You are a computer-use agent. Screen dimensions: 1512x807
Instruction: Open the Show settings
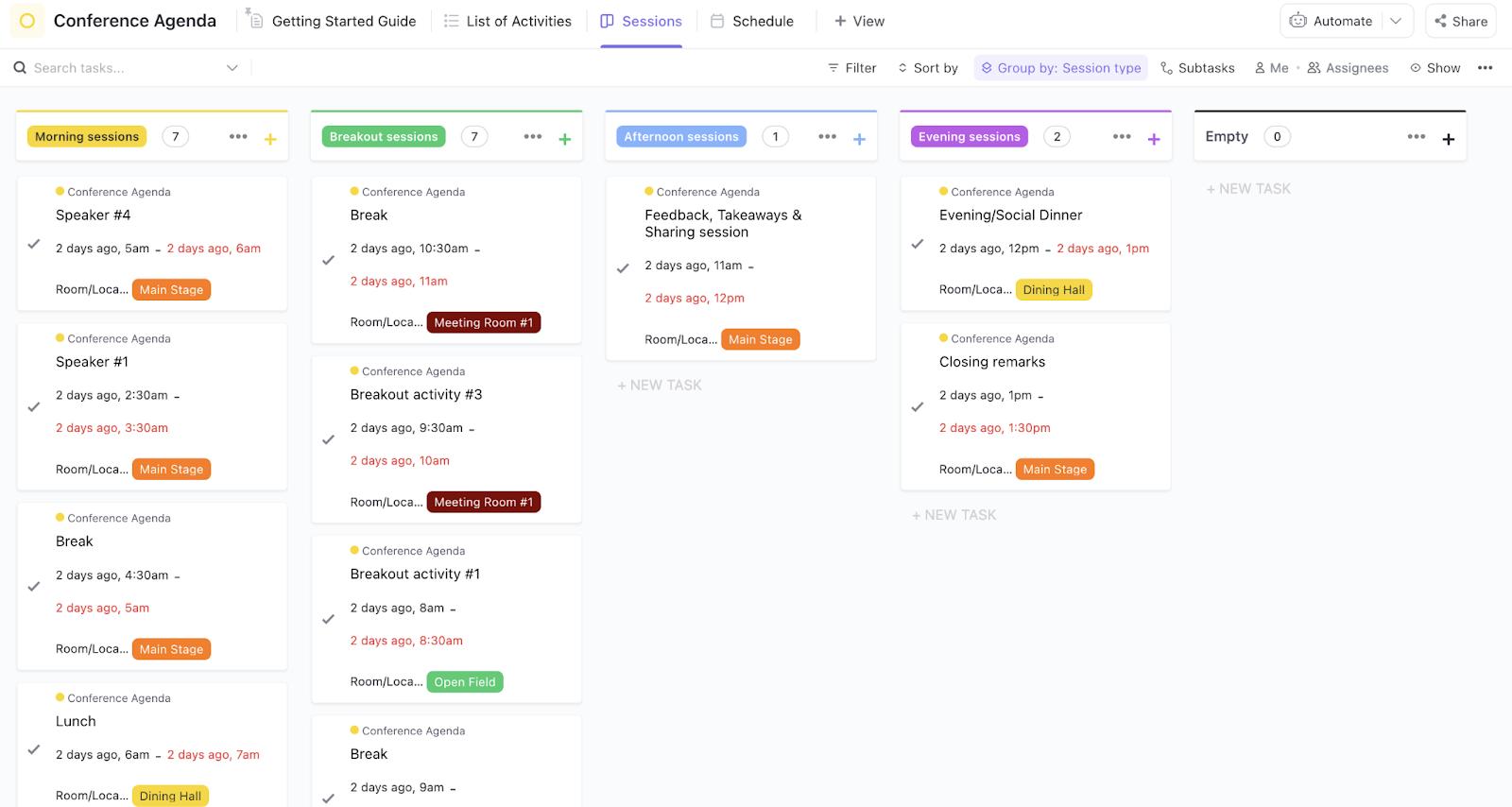(1435, 68)
